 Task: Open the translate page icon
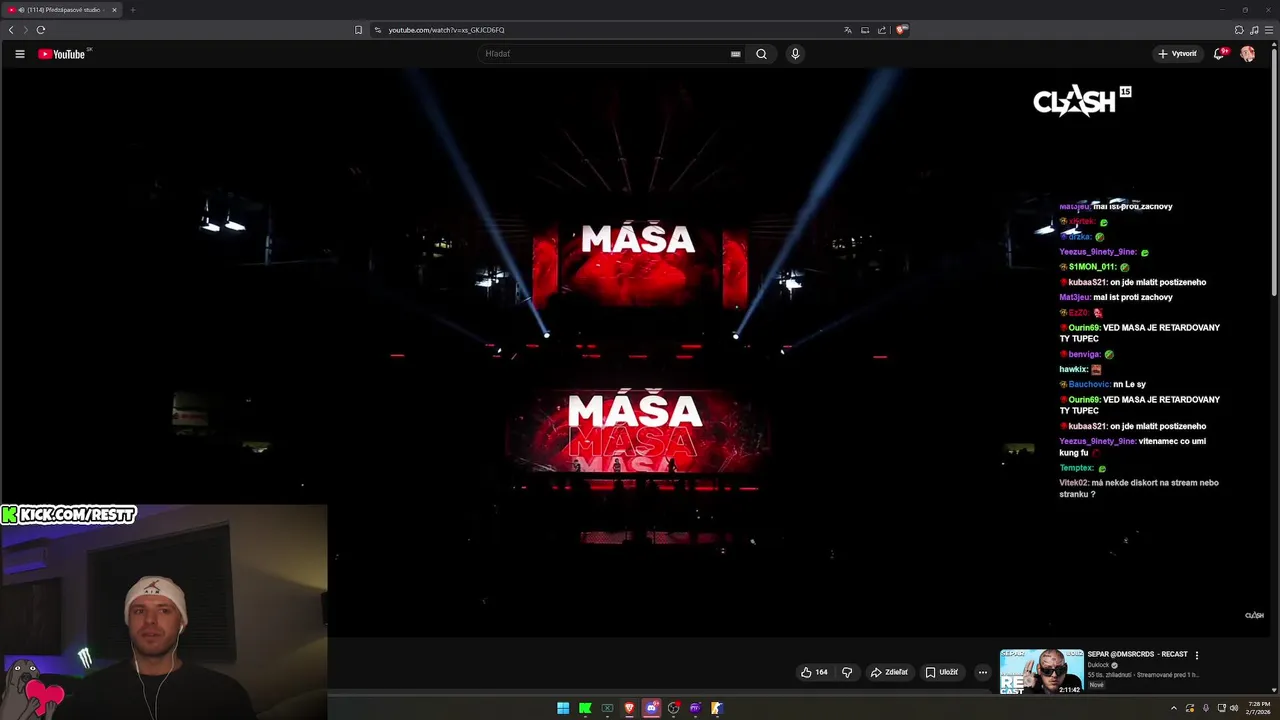coord(848,30)
